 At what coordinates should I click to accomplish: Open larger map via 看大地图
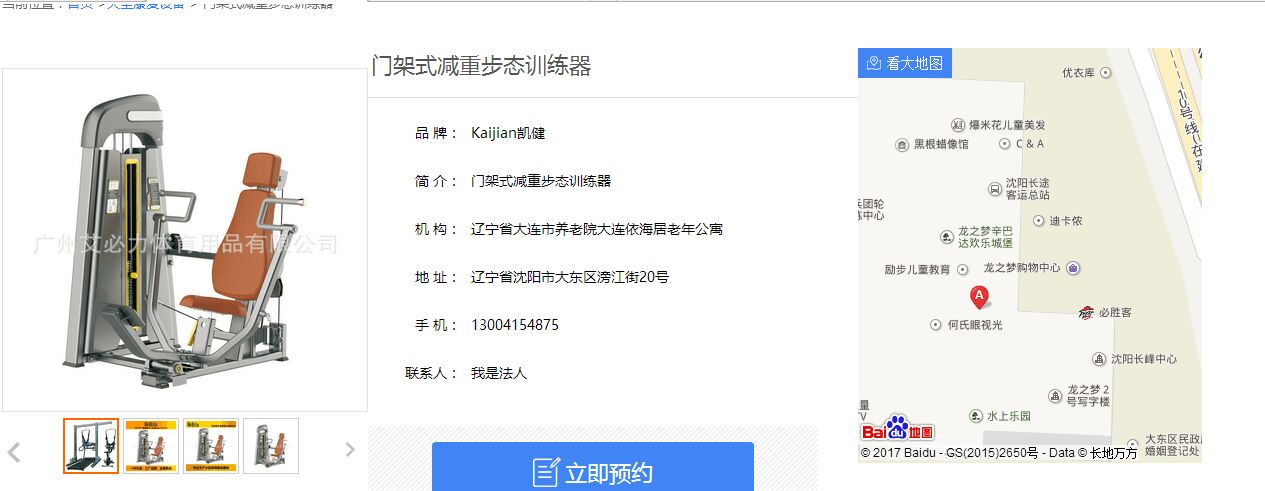click(905, 63)
